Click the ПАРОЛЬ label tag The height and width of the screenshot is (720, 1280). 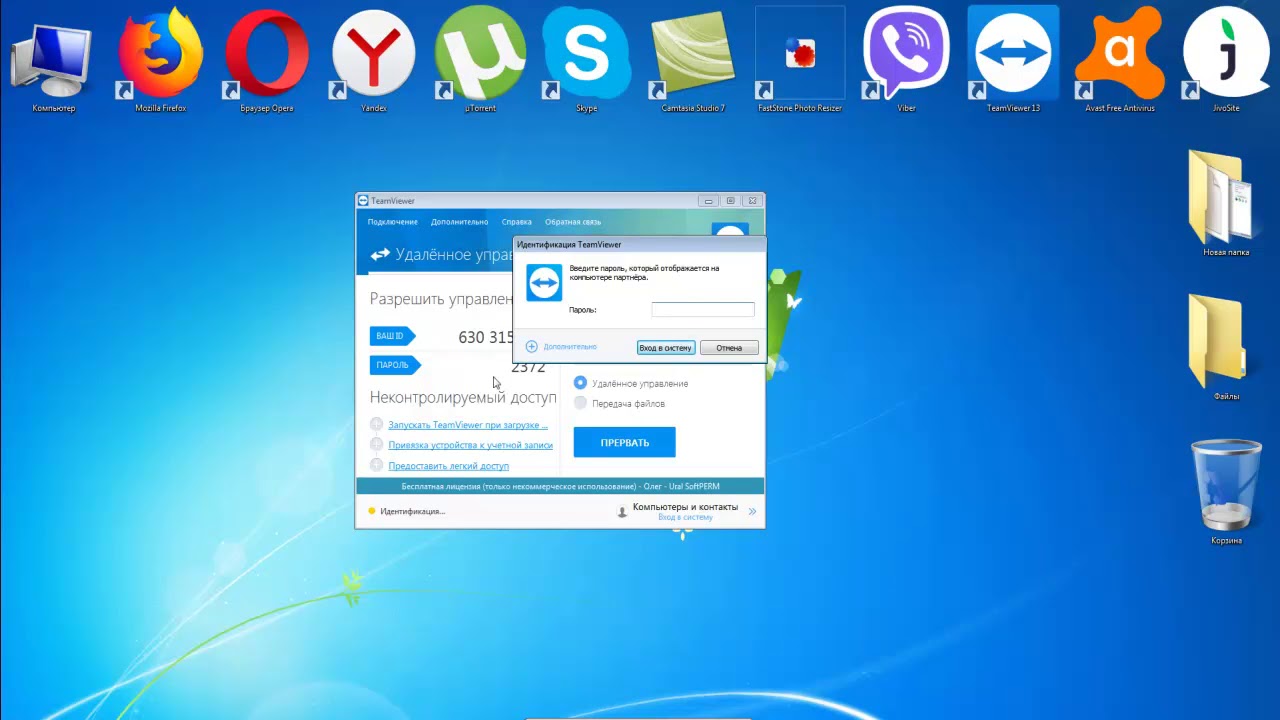click(x=394, y=365)
